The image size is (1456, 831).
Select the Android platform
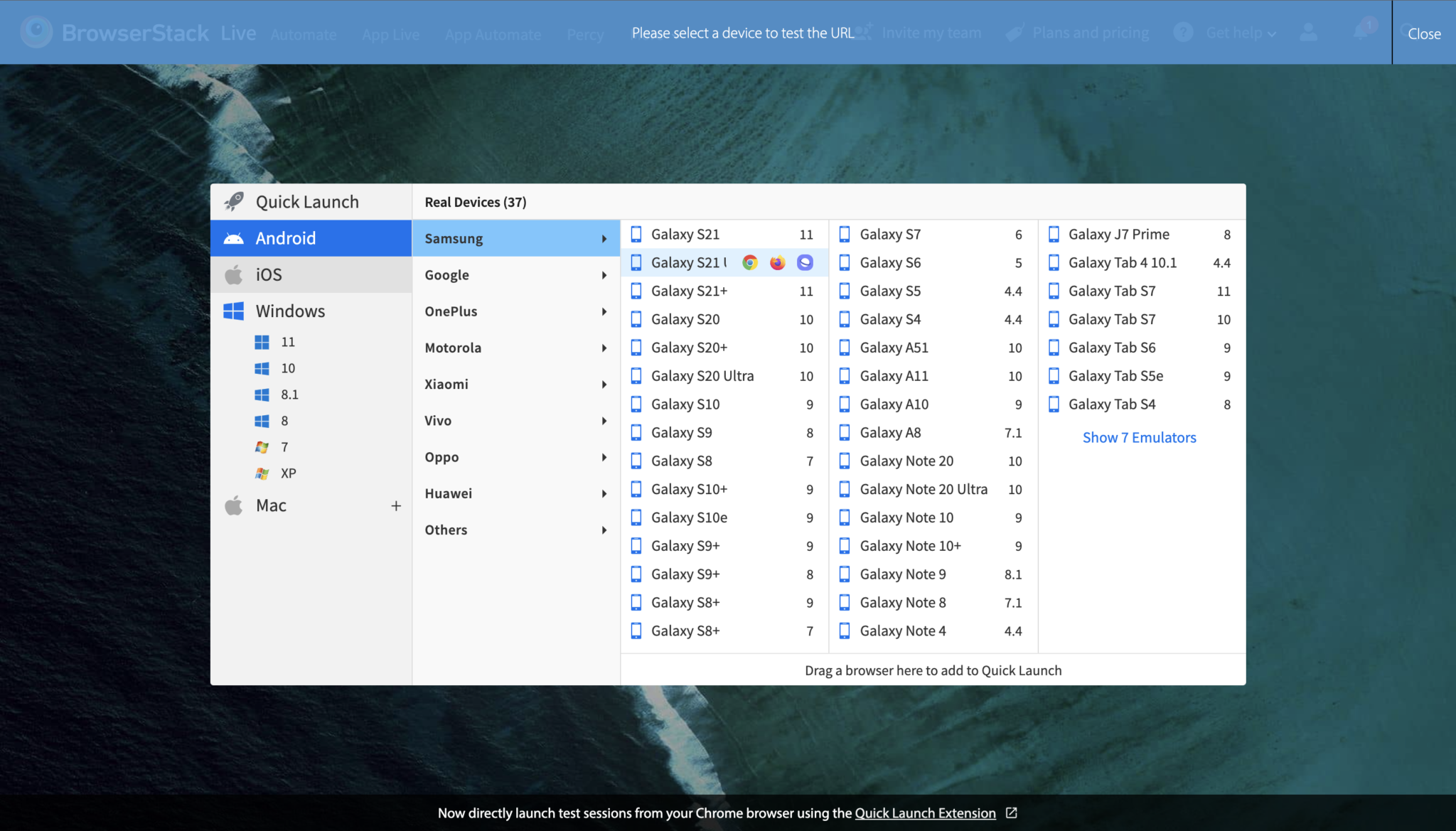pyautogui.click(x=286, y=237)
